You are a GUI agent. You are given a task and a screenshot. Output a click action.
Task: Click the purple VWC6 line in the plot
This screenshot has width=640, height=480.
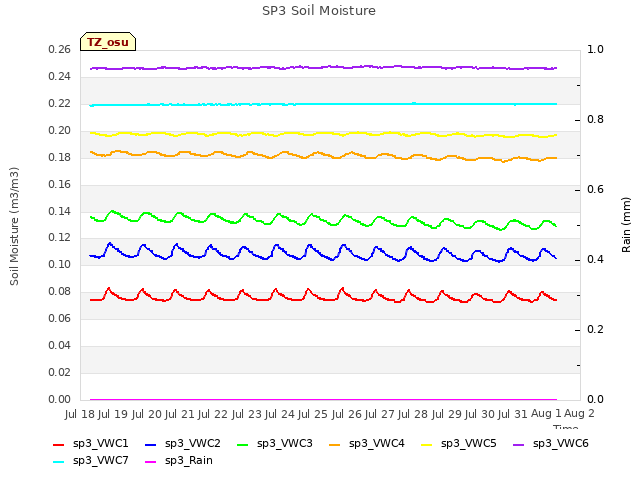(x=322, y=67)
